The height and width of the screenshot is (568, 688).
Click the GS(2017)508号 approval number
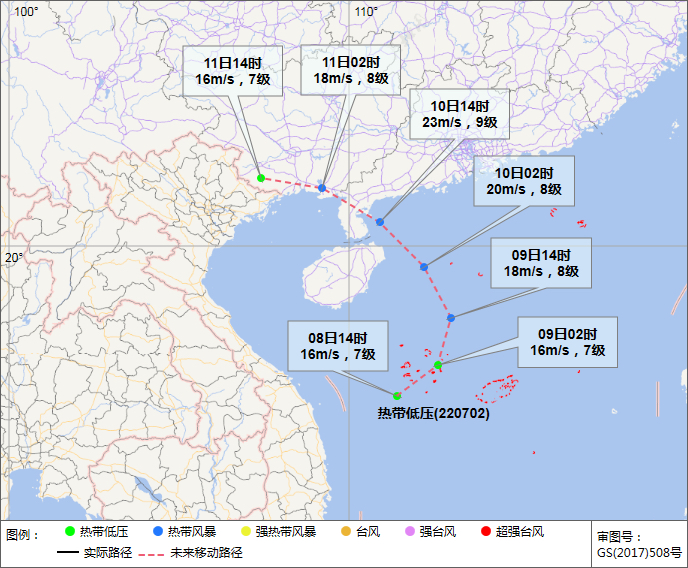[x=639, y=552]
